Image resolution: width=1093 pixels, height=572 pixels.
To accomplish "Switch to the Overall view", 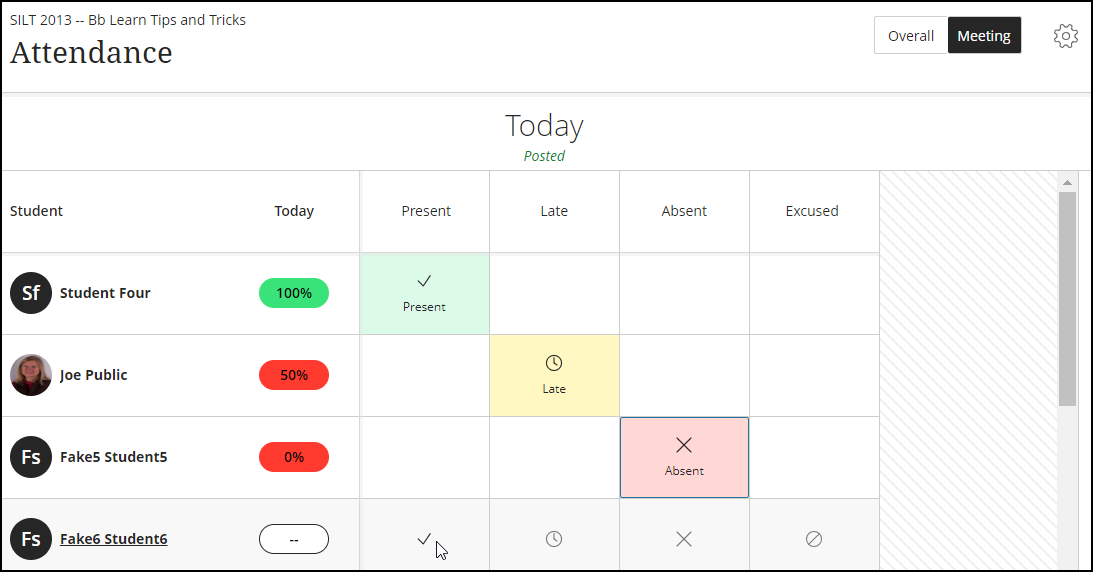I will tap(911, 36).
